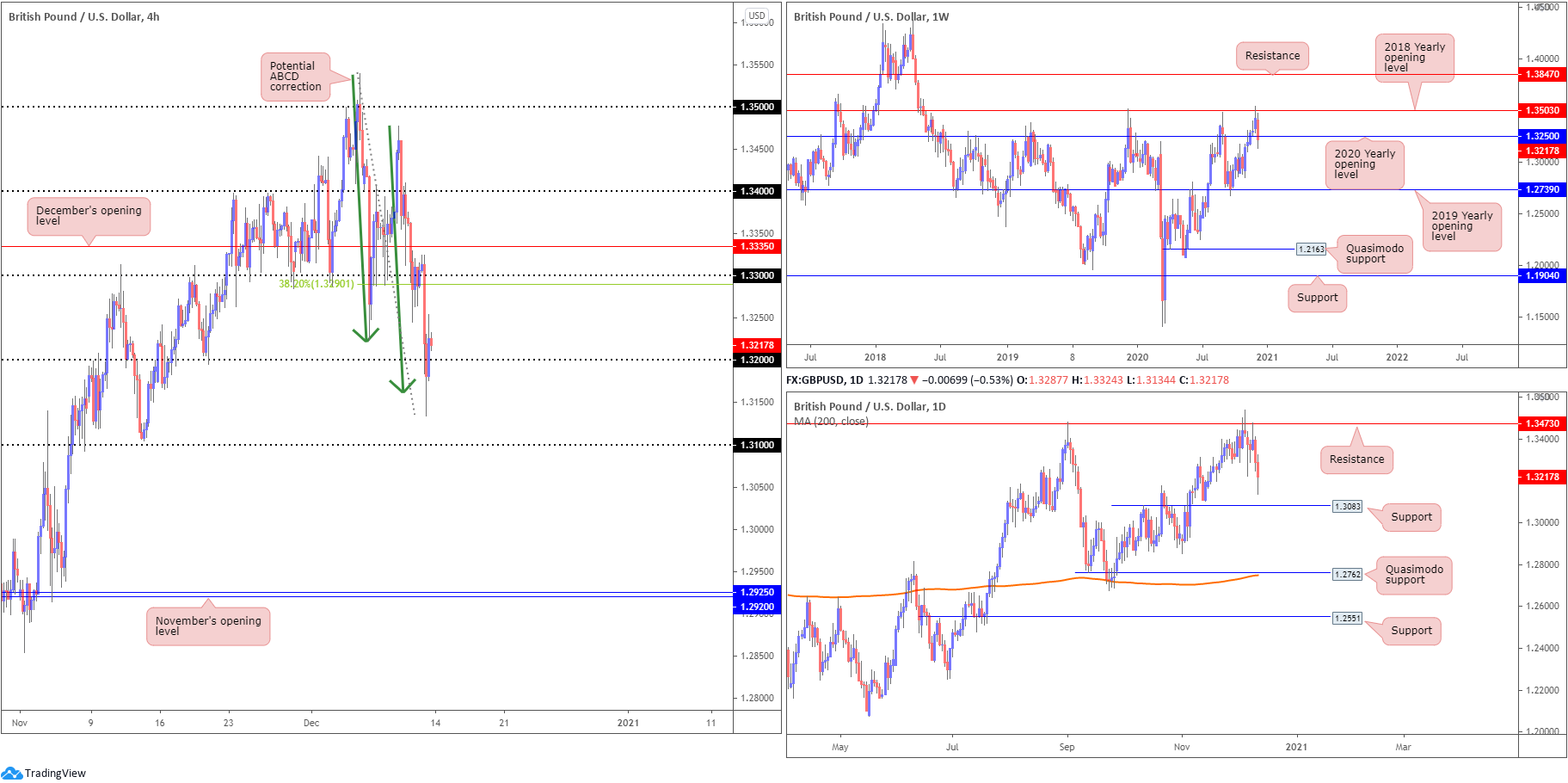Select the Potential ABCD correction callout
The width and height of the screenshot is (1568, 783).
295,77
